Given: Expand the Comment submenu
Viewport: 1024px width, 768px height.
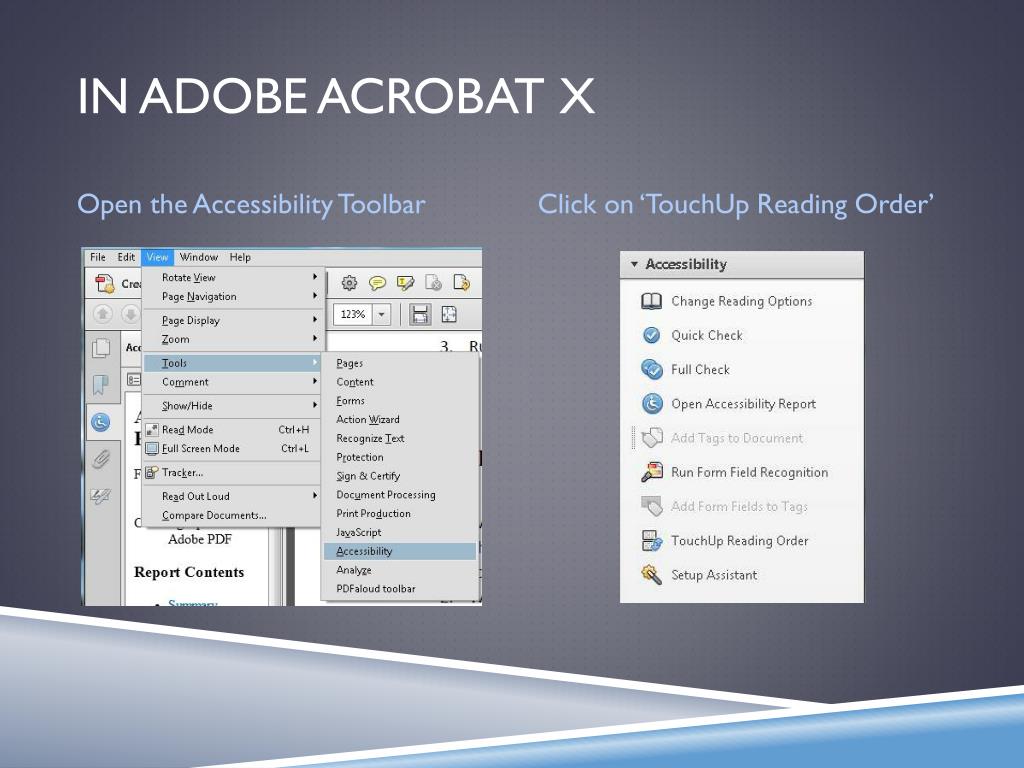Looking at the screenshot, I should [315, 381].
